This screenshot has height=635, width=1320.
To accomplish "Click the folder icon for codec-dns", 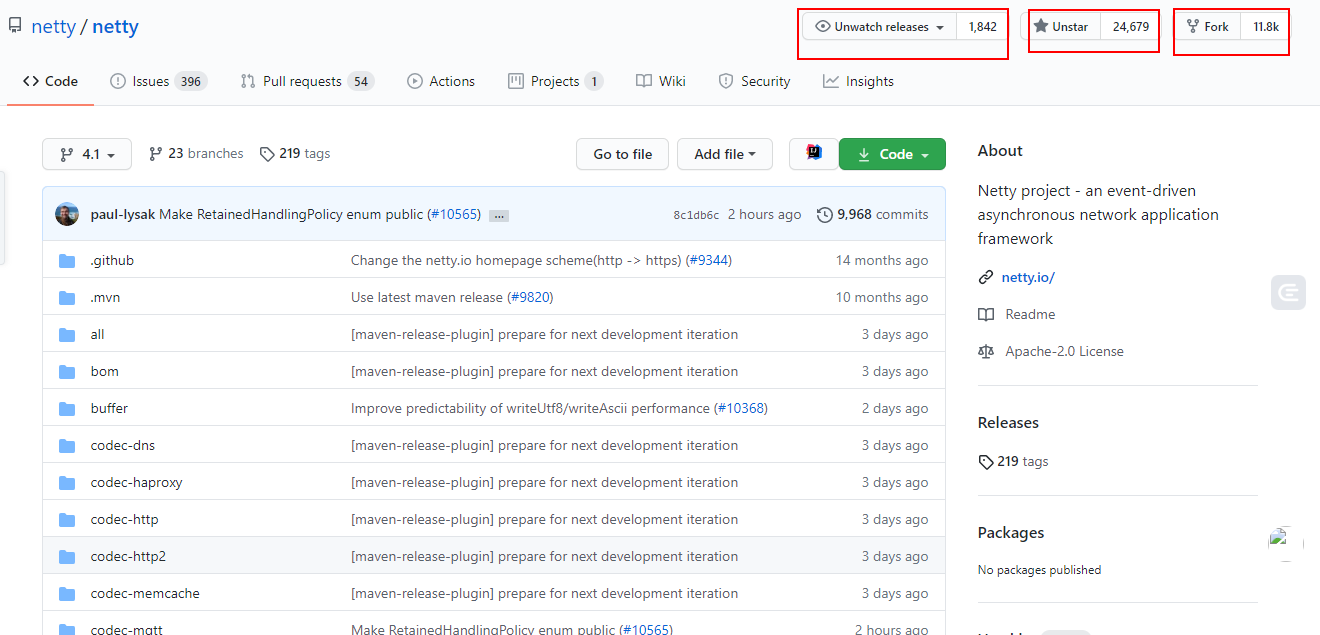I will [x=67, y=446].
